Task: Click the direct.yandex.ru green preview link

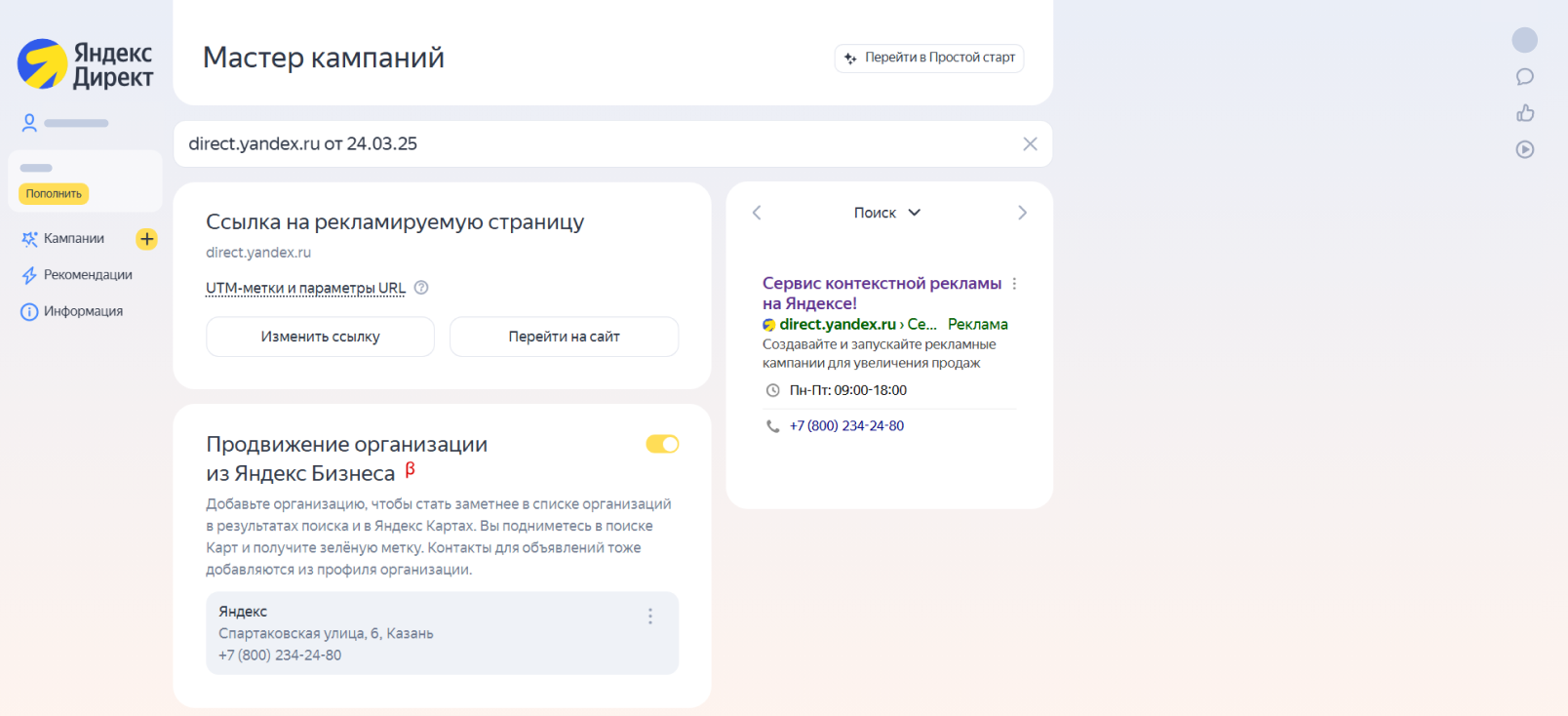Action: (x=838, y=325)
